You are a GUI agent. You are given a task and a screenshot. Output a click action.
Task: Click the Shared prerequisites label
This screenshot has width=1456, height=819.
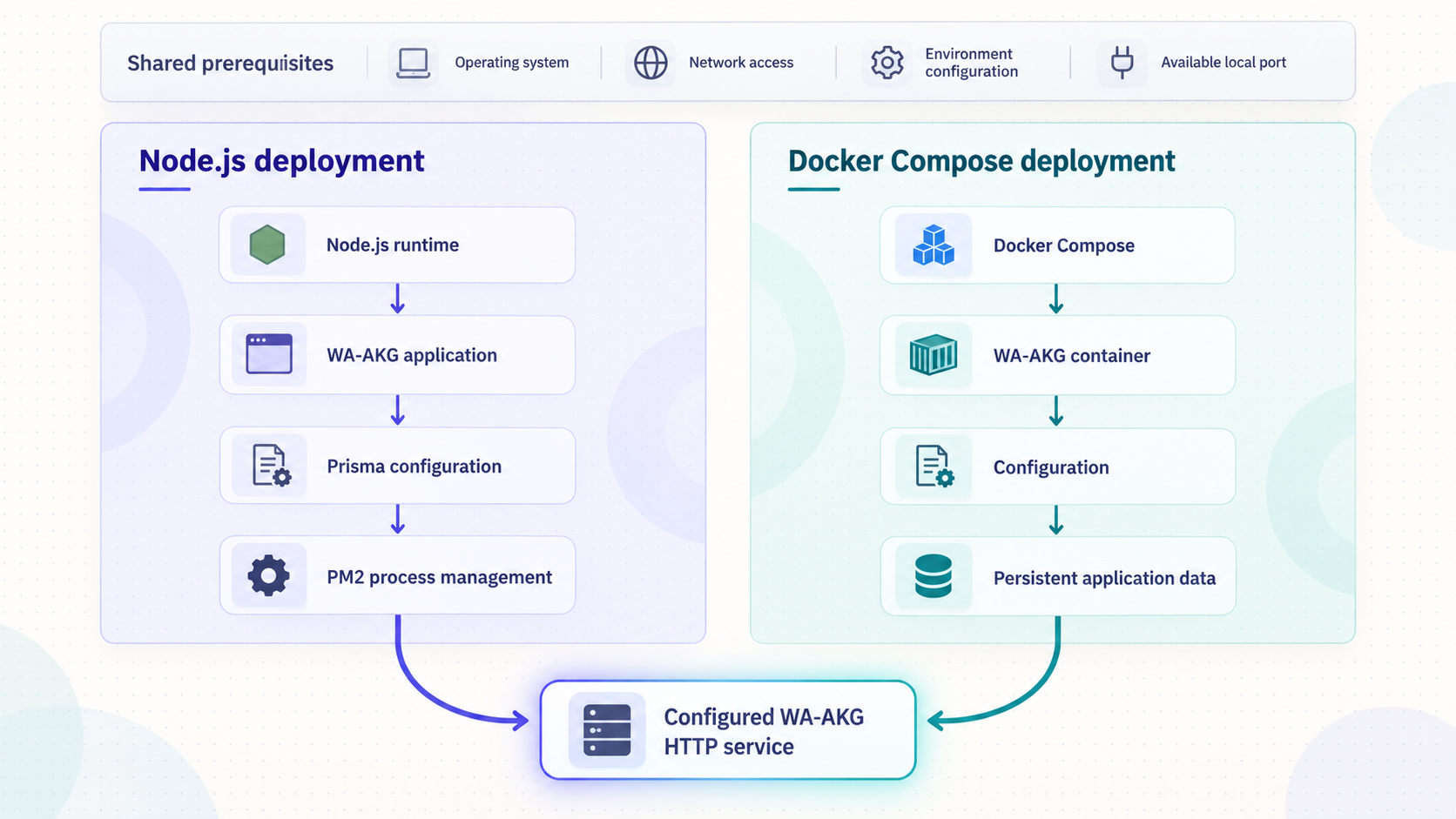[230, 64]
